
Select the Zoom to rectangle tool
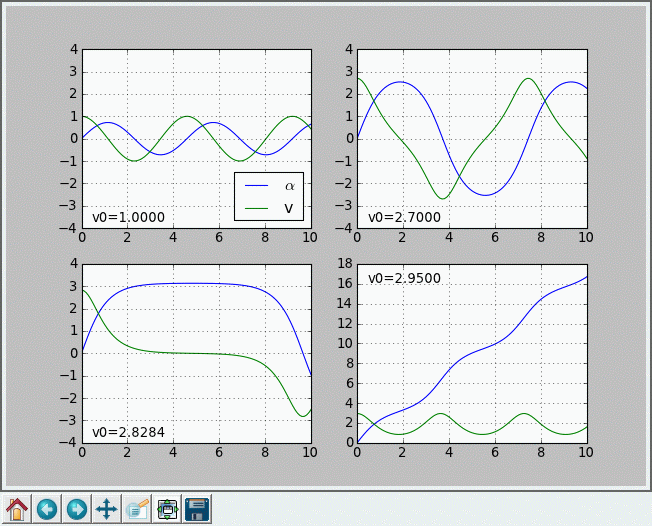pyautogui.click(x=137, y=509)
